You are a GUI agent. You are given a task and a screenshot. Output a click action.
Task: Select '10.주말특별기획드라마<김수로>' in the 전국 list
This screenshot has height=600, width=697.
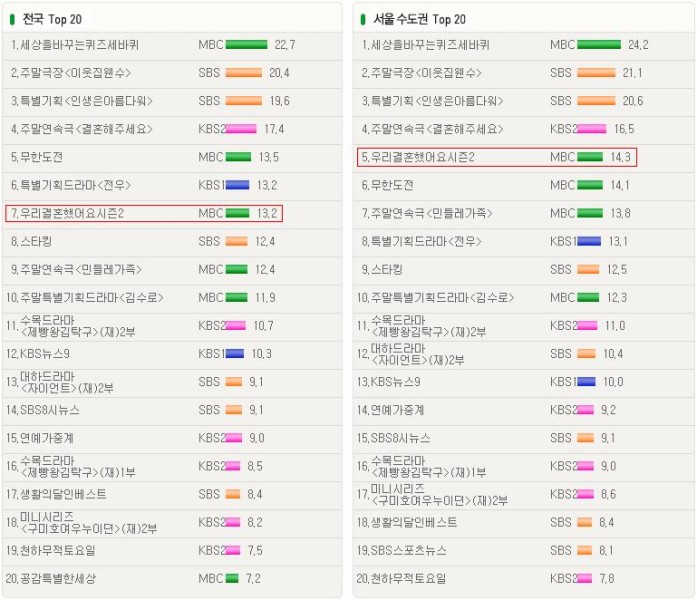(84, 297)
